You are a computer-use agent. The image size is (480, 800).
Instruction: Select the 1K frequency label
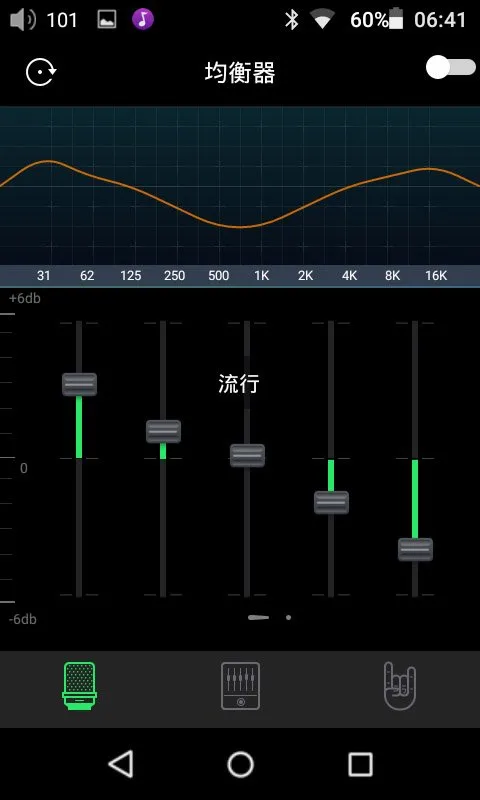pyautogui.click(x=261, y=276)
